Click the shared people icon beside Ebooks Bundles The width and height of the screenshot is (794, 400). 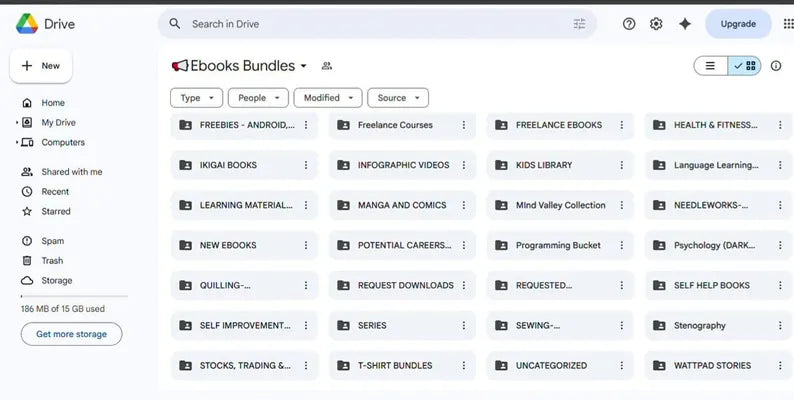pos(327,66)
